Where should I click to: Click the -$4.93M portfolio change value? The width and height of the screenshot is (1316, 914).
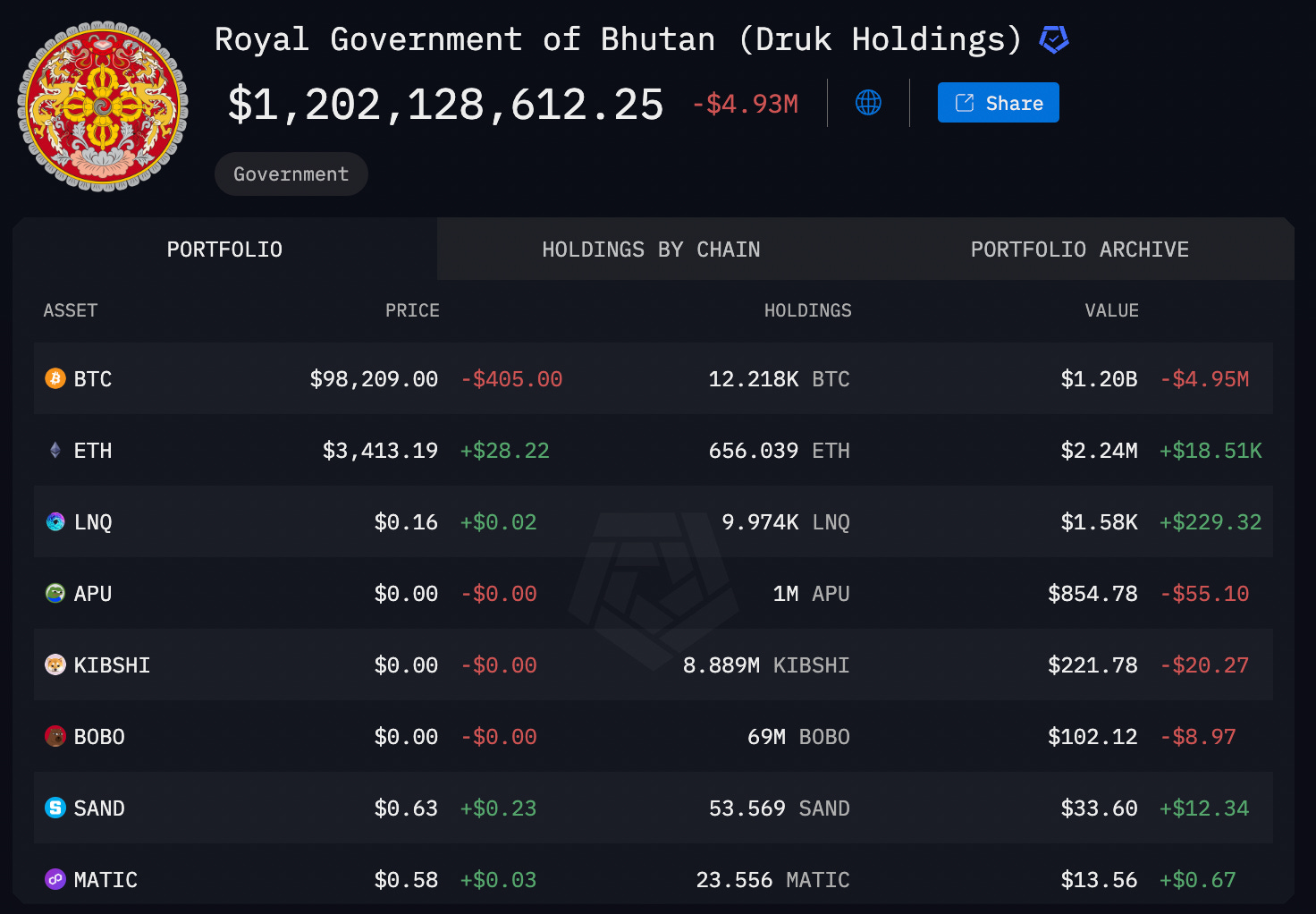(x=746, y=104)
